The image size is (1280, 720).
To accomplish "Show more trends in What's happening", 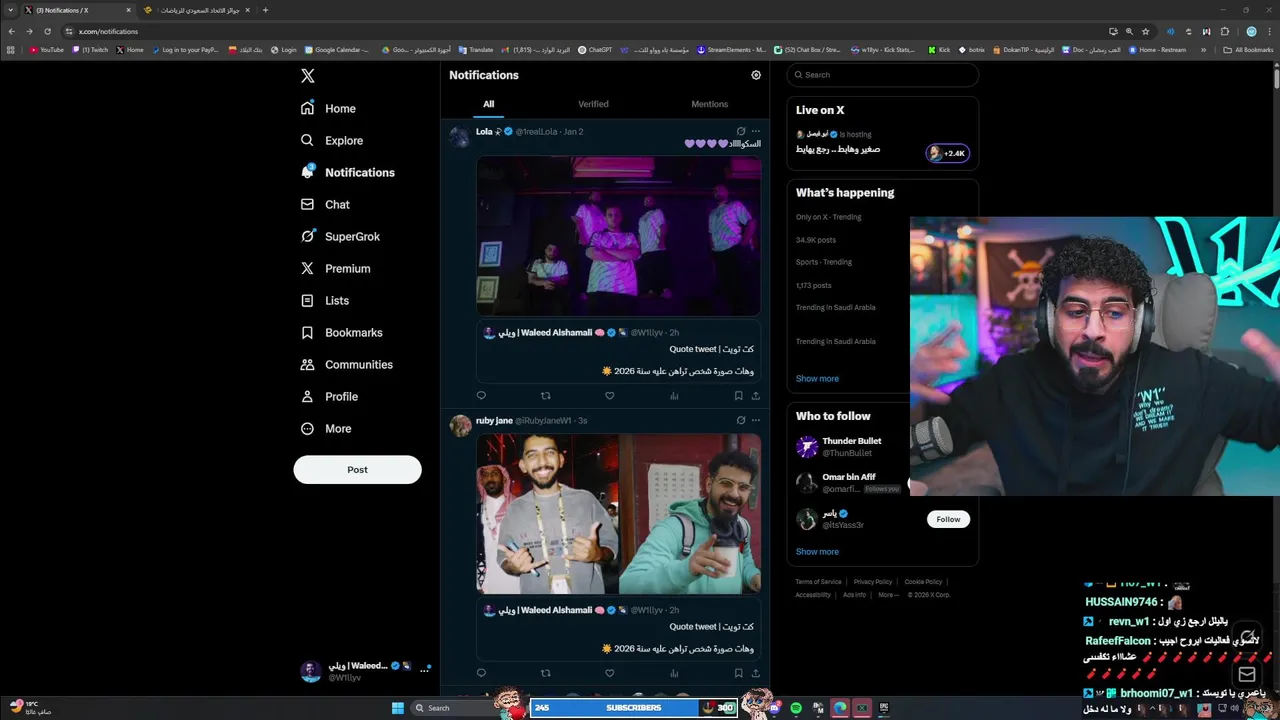I will pos(817,379).
